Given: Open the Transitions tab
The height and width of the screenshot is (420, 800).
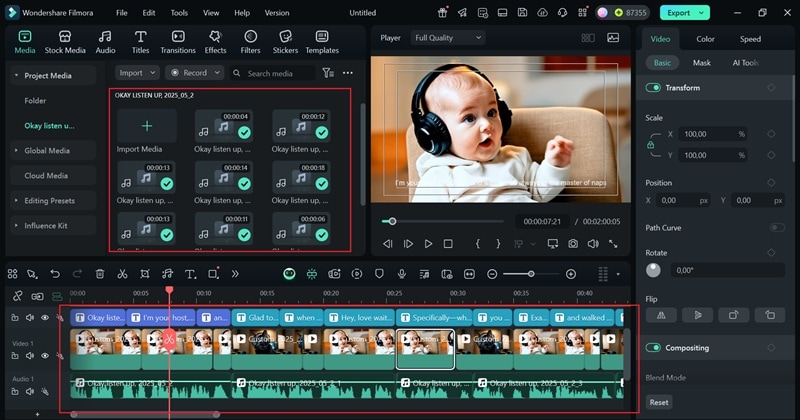Looking at the screenshot, I should (178, 42).
